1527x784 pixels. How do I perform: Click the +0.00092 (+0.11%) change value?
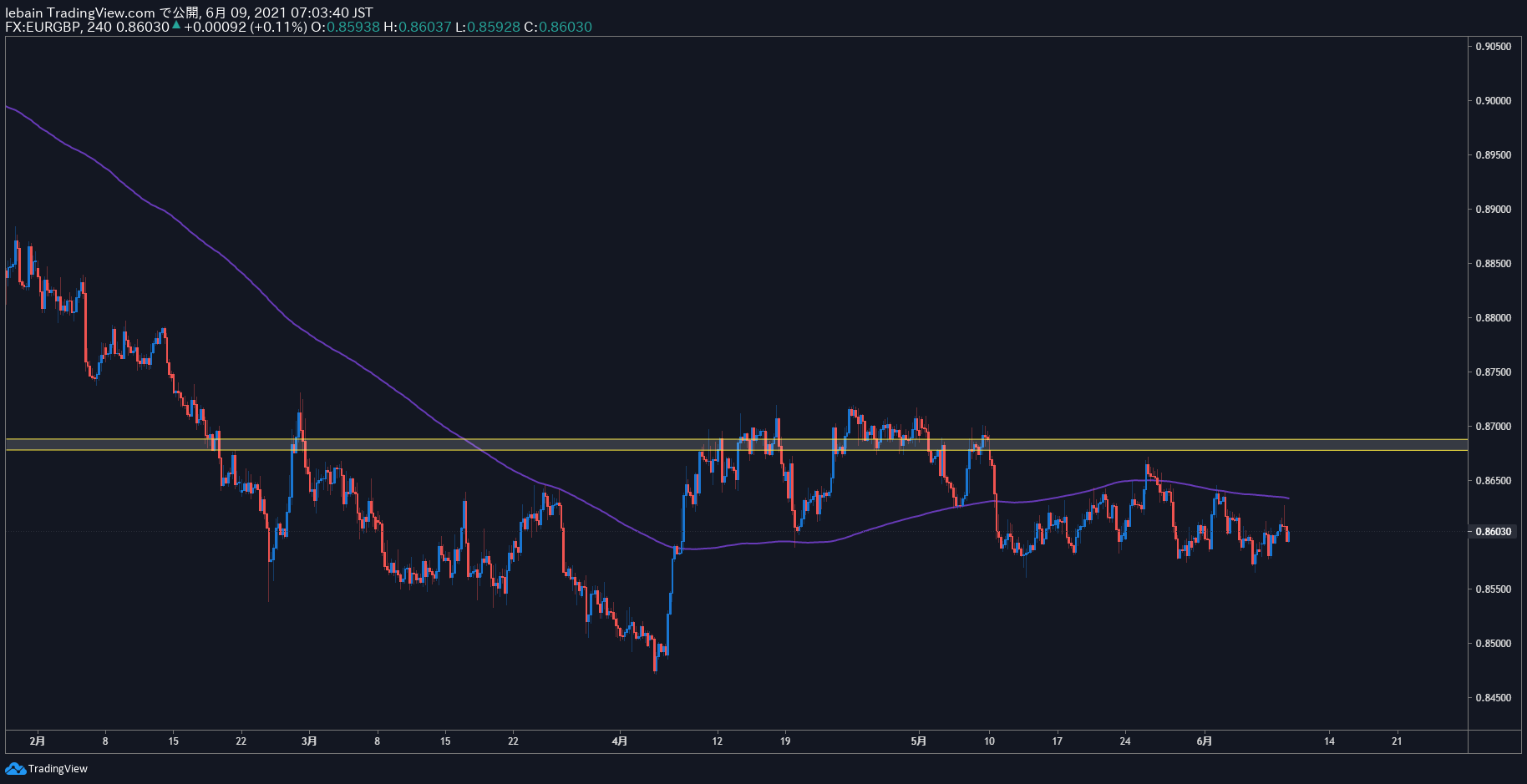pos(246,27)
